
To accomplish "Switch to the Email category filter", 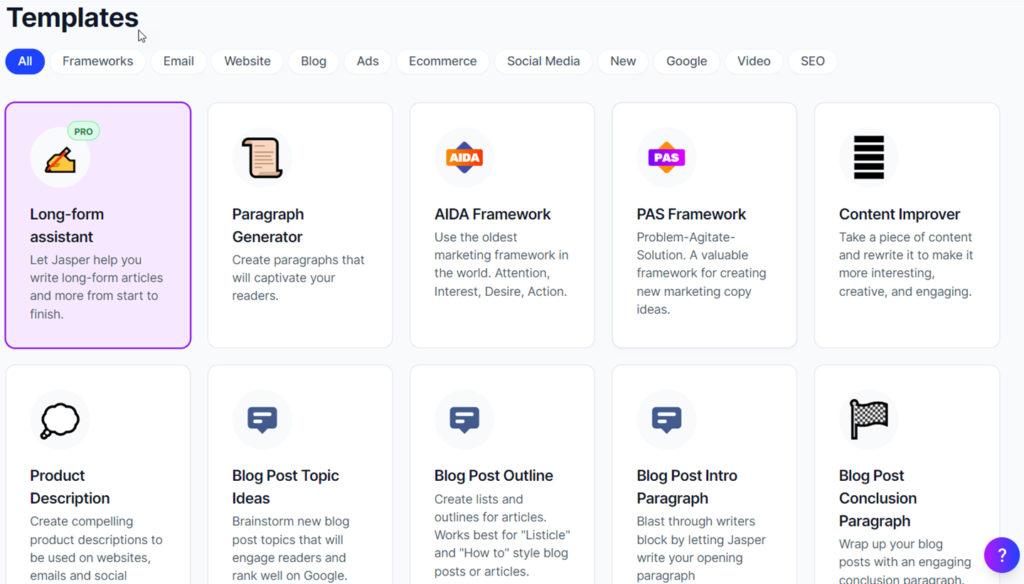I will point(178,61).
